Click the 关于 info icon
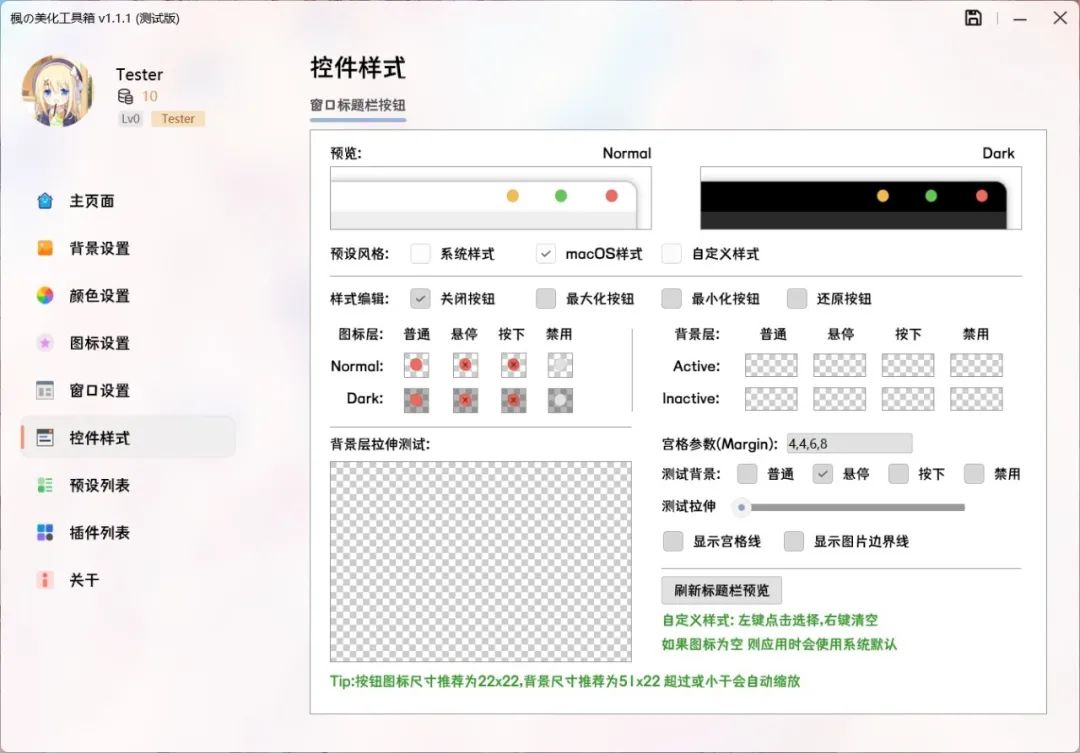1080x753 pixels. click(x=45, y=580)
